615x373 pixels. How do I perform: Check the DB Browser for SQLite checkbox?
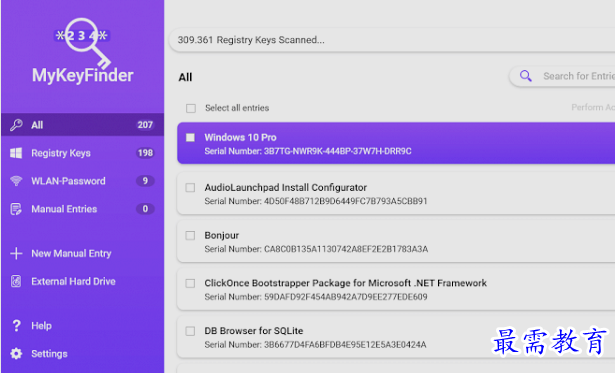pyautogui.click(x=190, y=331)
